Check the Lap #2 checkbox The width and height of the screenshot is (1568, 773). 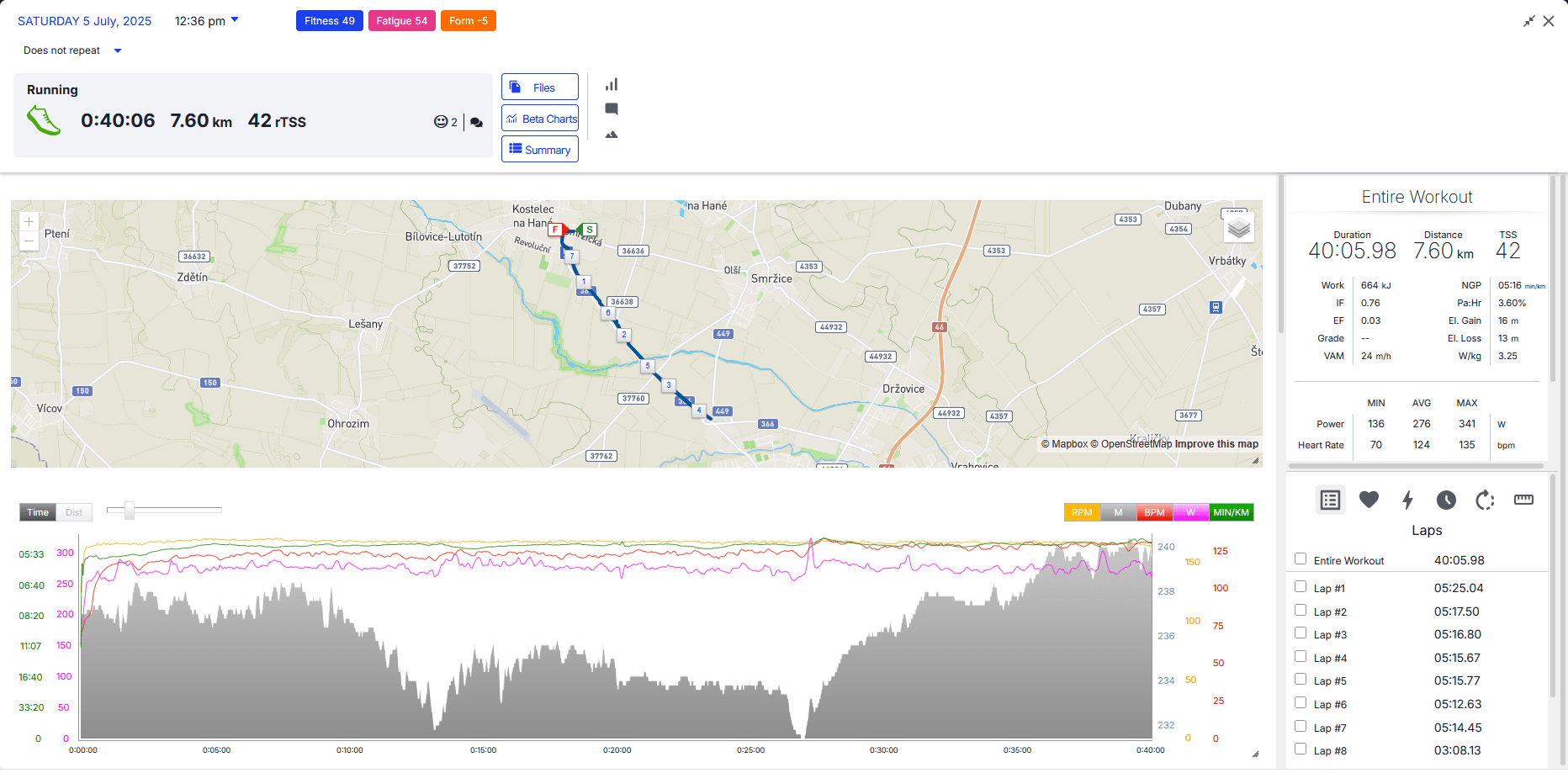[x=1300, y=610]
